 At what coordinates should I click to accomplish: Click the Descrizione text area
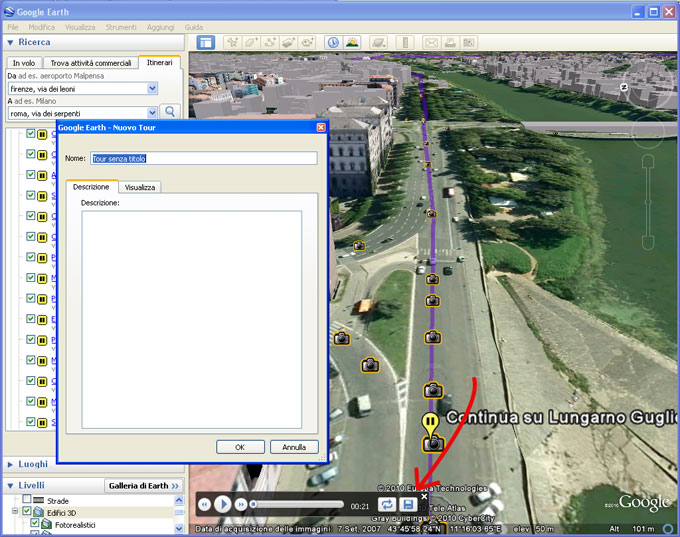pos(192,320)
